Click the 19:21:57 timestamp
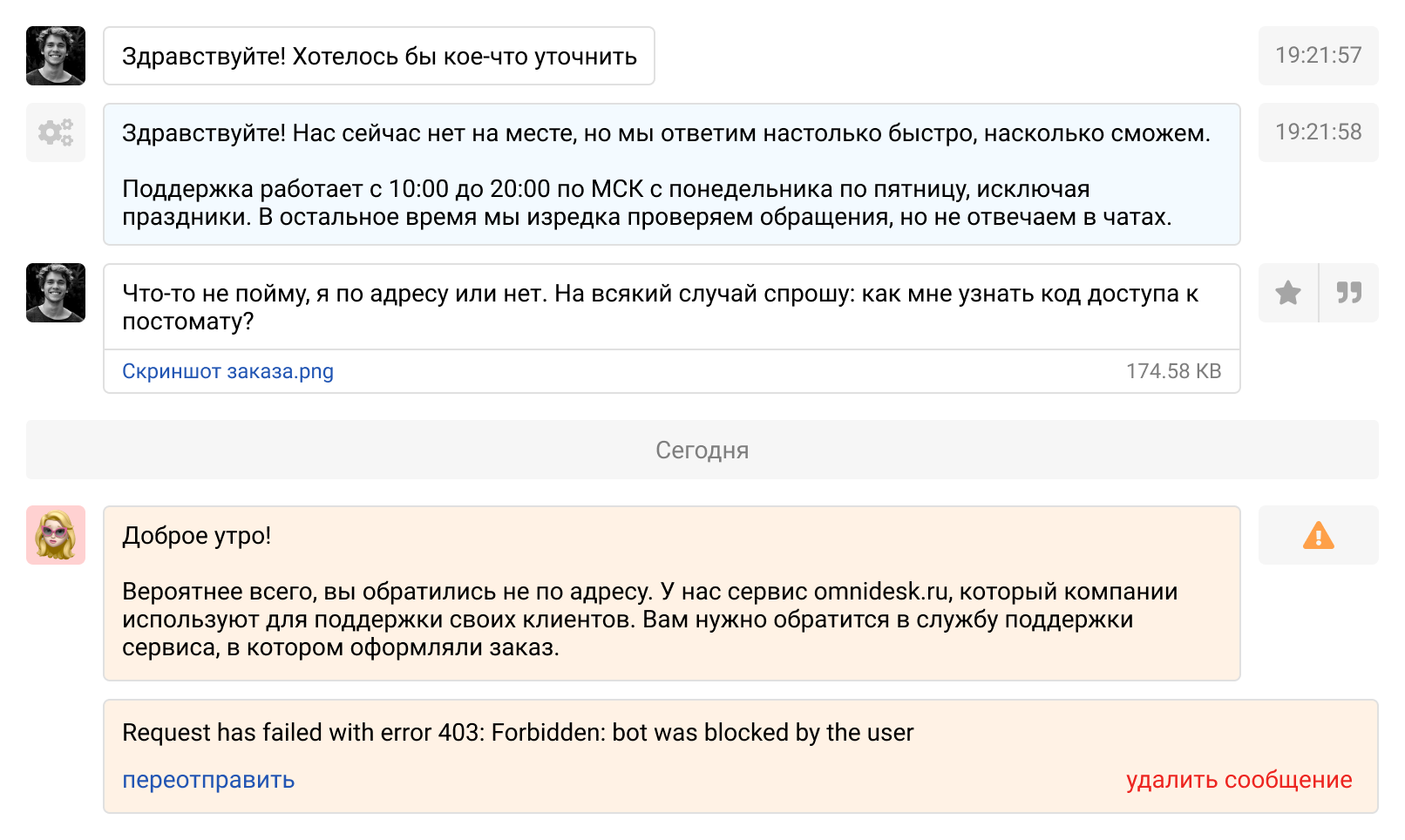 tap(1318, 56)
